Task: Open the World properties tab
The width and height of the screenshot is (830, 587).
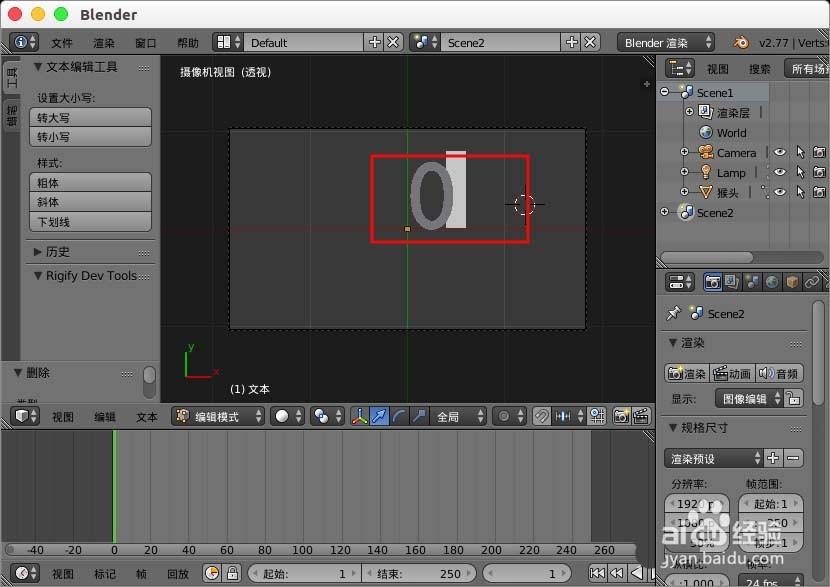Action: (771, 281)
